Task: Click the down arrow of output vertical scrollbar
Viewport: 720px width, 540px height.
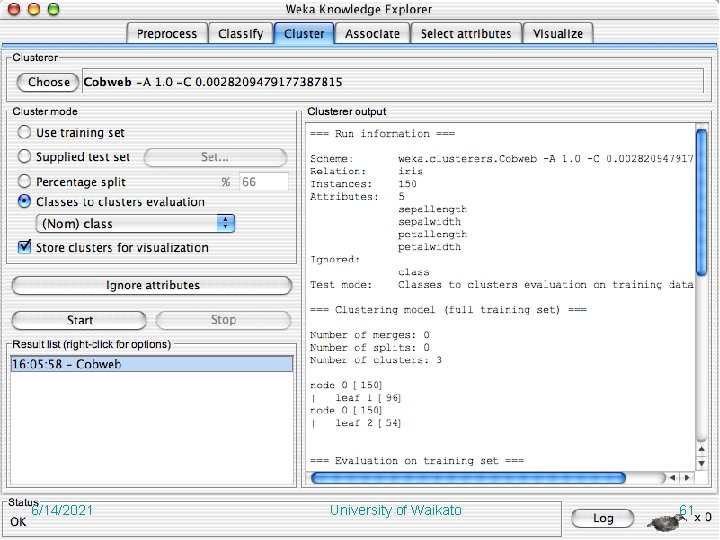Action: 701,463
